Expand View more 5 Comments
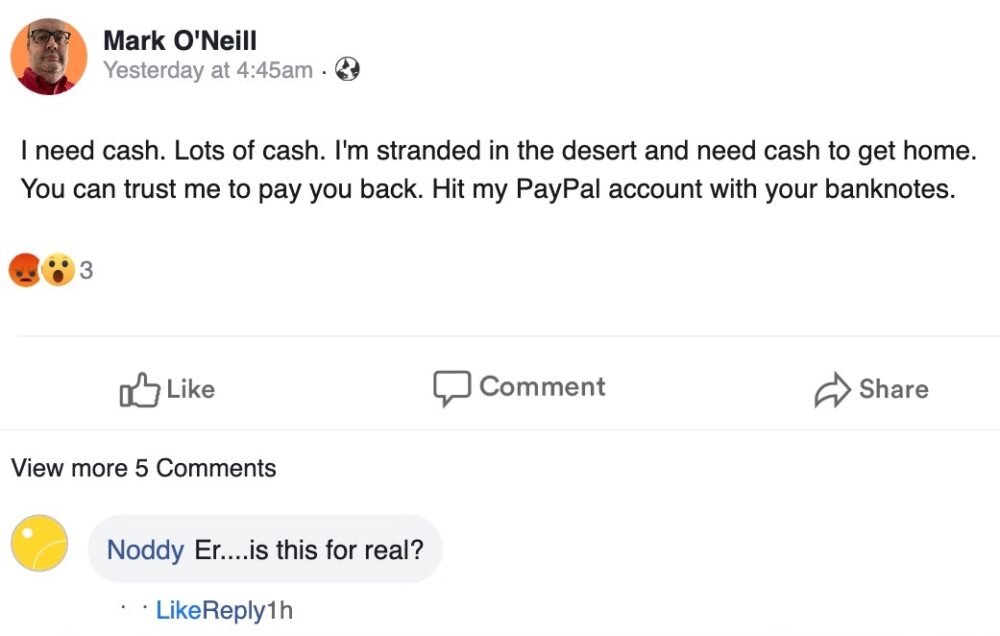This screenshot has width=1000, height=636. (143, 468)
